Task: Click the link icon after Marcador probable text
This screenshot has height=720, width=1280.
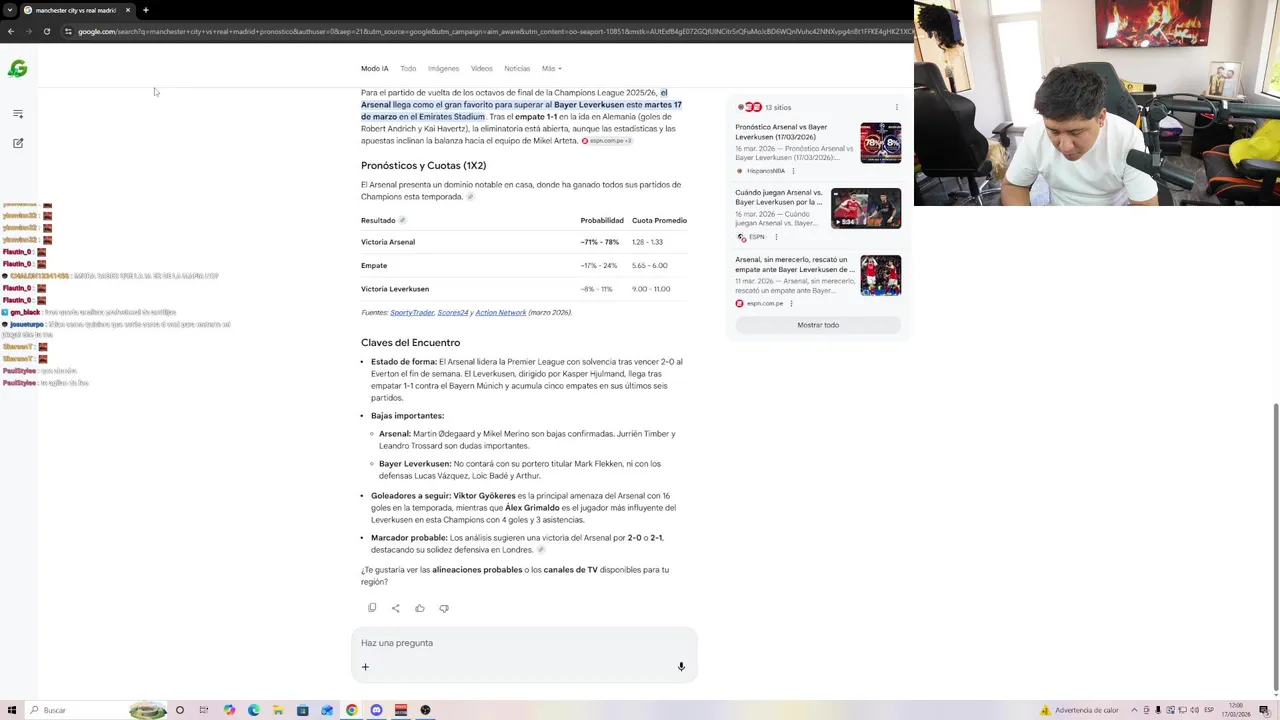Action: coord(541,550)
